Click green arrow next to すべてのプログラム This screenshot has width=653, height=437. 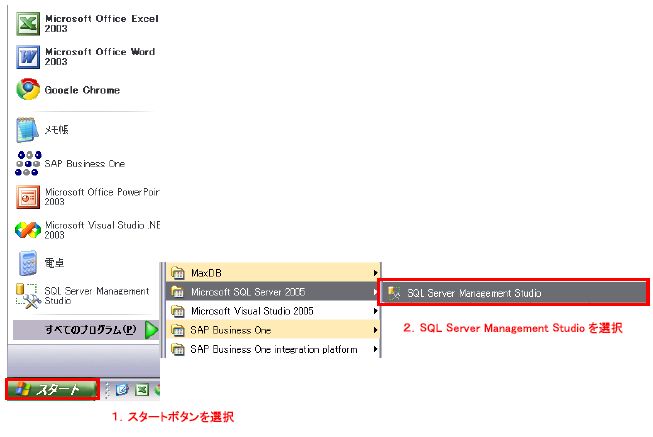152,330
